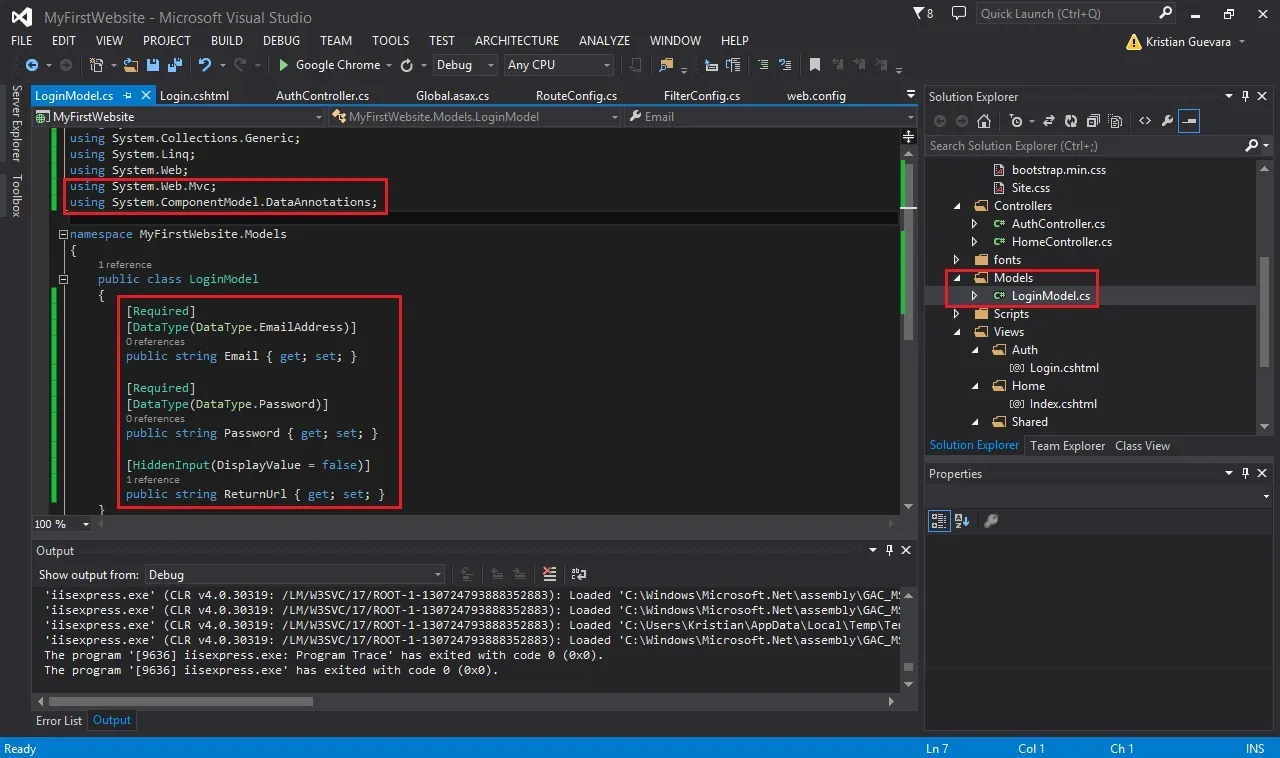Viewport: 1280px width, 758px height.
Task: Collapse the Controllers folder
Action: coord(956,206)
